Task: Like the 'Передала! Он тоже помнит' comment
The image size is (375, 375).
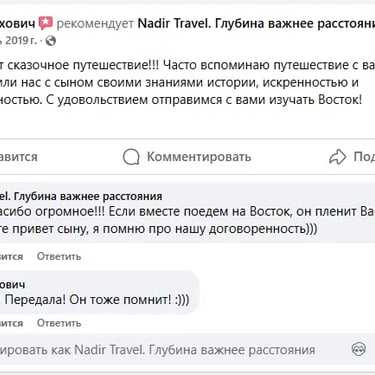Action: coord(11,323)
